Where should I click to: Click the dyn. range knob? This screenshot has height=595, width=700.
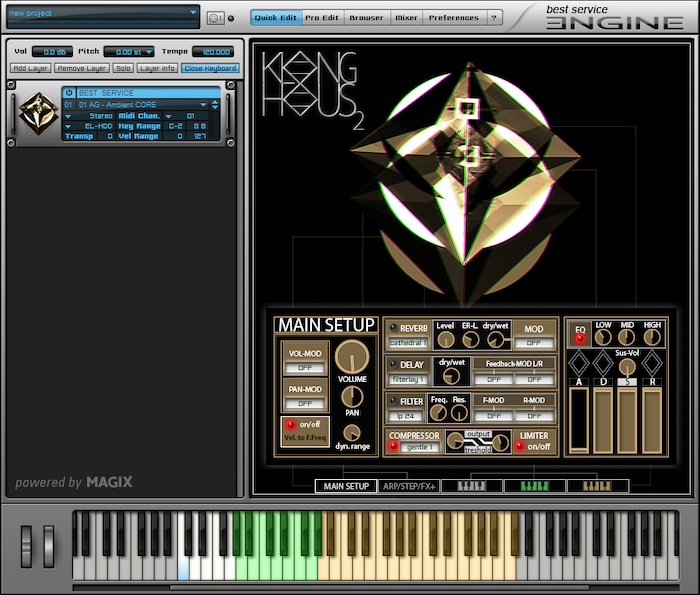[352, 433]
